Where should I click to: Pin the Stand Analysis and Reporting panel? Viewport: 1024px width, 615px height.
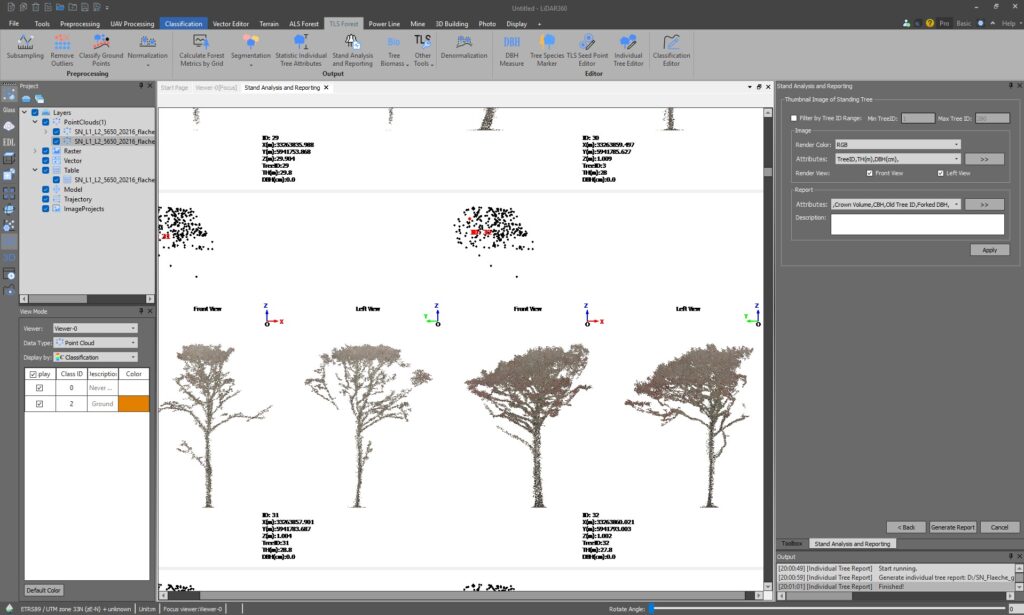pyautogui.click(x=1011, y=86)
